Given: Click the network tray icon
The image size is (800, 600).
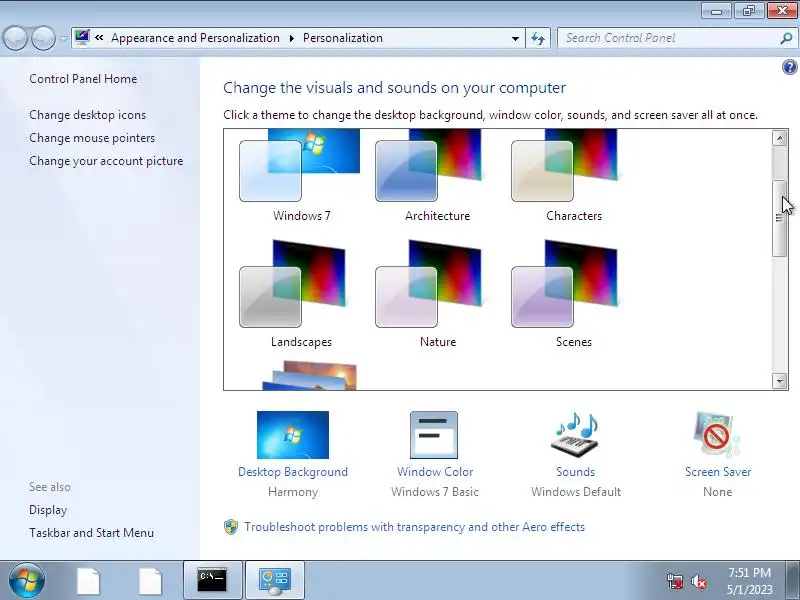Looking at the screenshot, I should click(x=675, y=581).
